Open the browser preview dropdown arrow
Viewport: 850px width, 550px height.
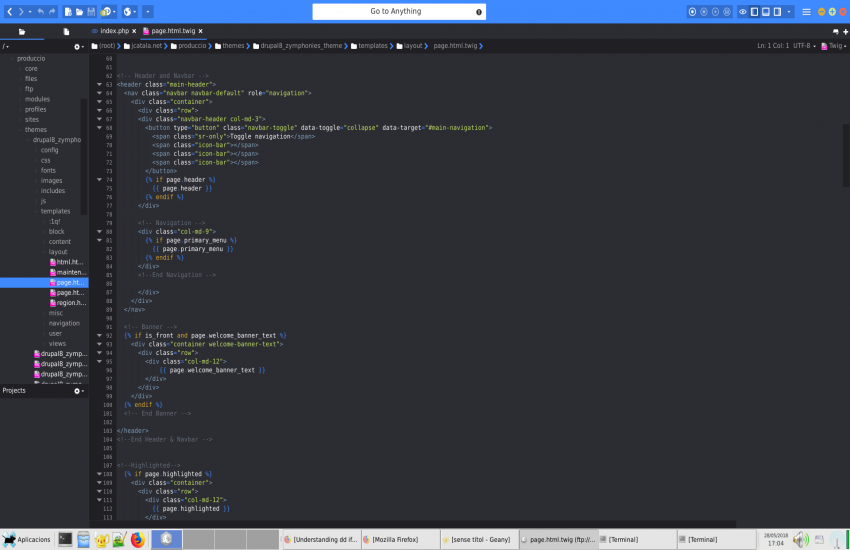pos(134,12)
